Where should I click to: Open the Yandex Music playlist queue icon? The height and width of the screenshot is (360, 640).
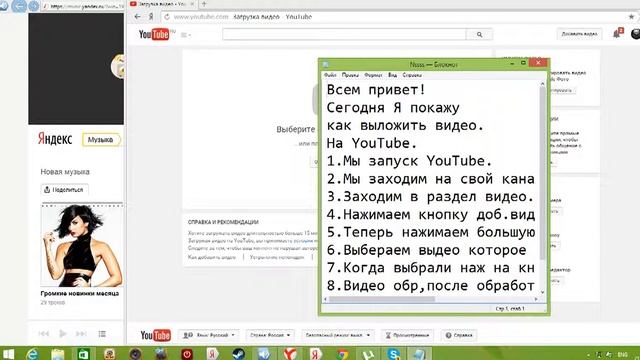click(x=102, y=334)
